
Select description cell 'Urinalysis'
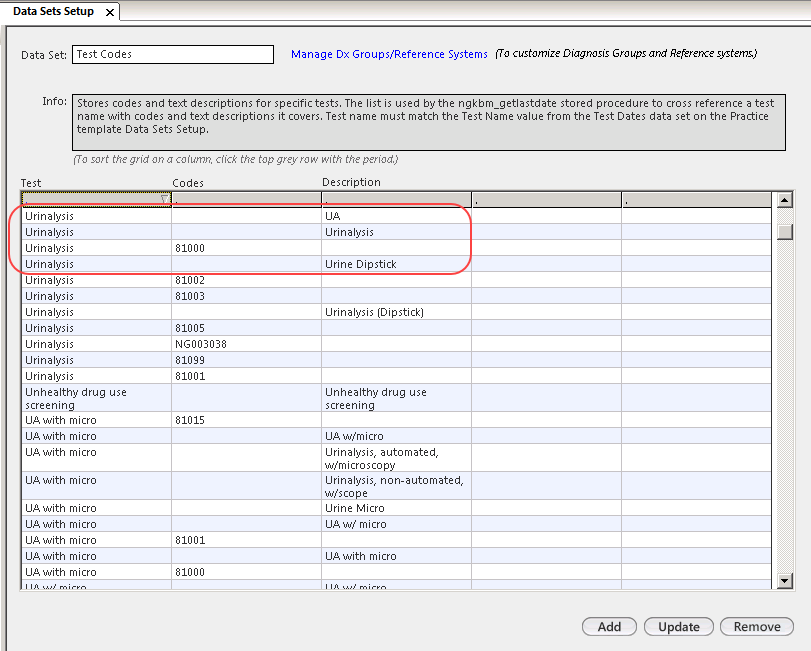tap(396, 232)
